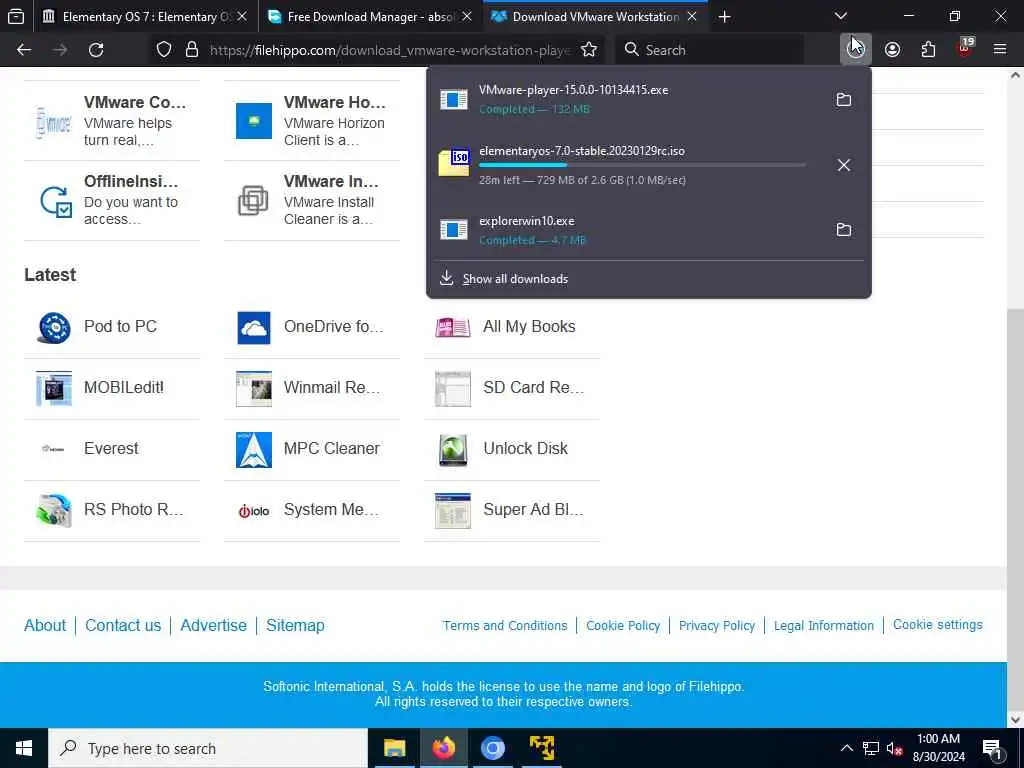1024x768 pixels.
Task: Open the MOBILedit! link
Action: point(123,387)
